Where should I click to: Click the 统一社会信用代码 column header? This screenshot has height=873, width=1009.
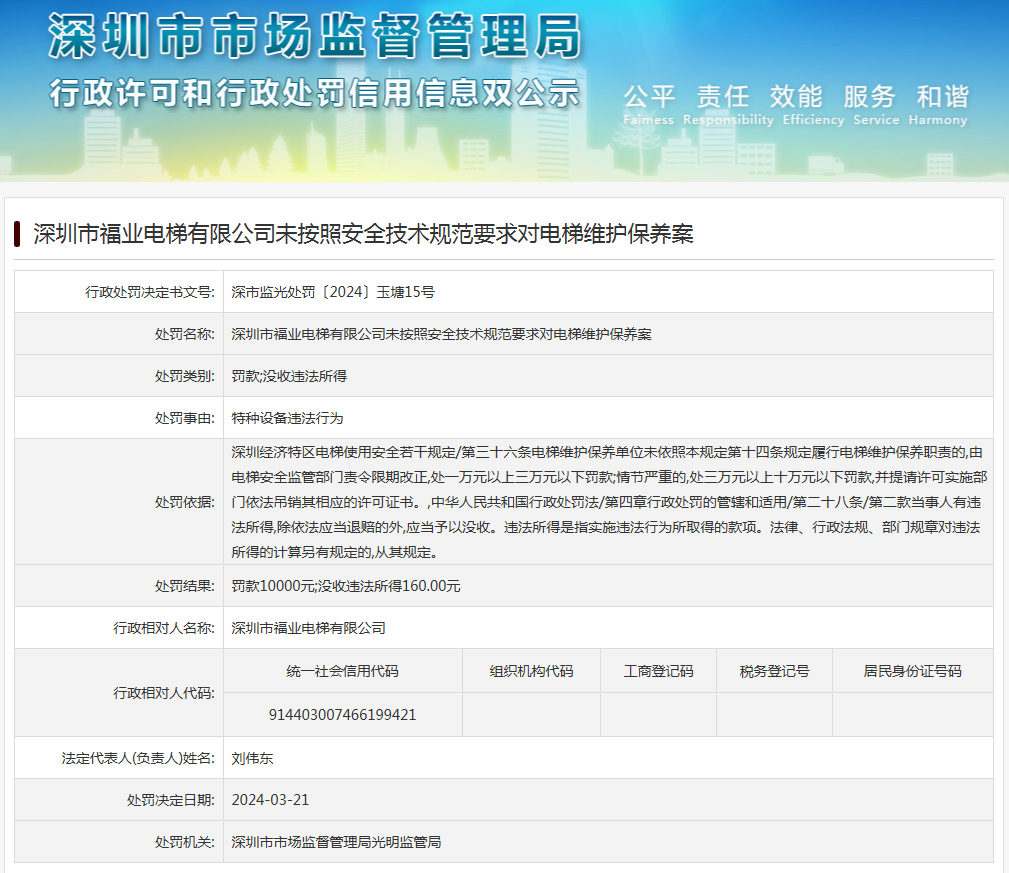[342, 671]
